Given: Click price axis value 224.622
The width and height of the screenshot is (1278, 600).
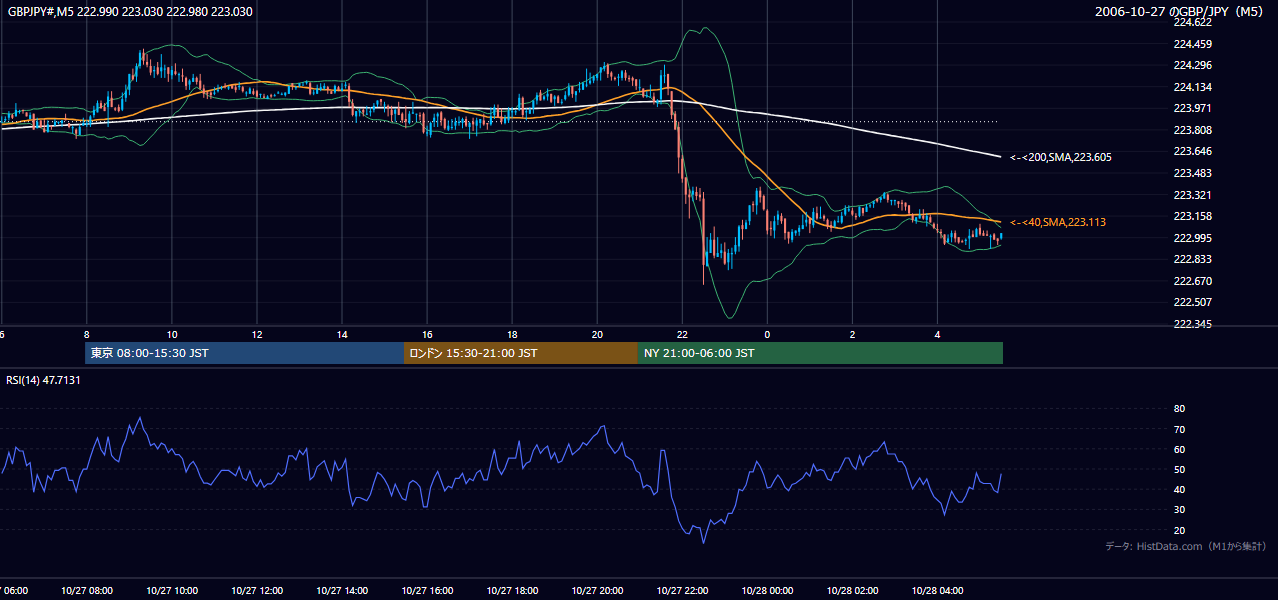Looking at the screenshot, I should click(x=1192, y=22).
